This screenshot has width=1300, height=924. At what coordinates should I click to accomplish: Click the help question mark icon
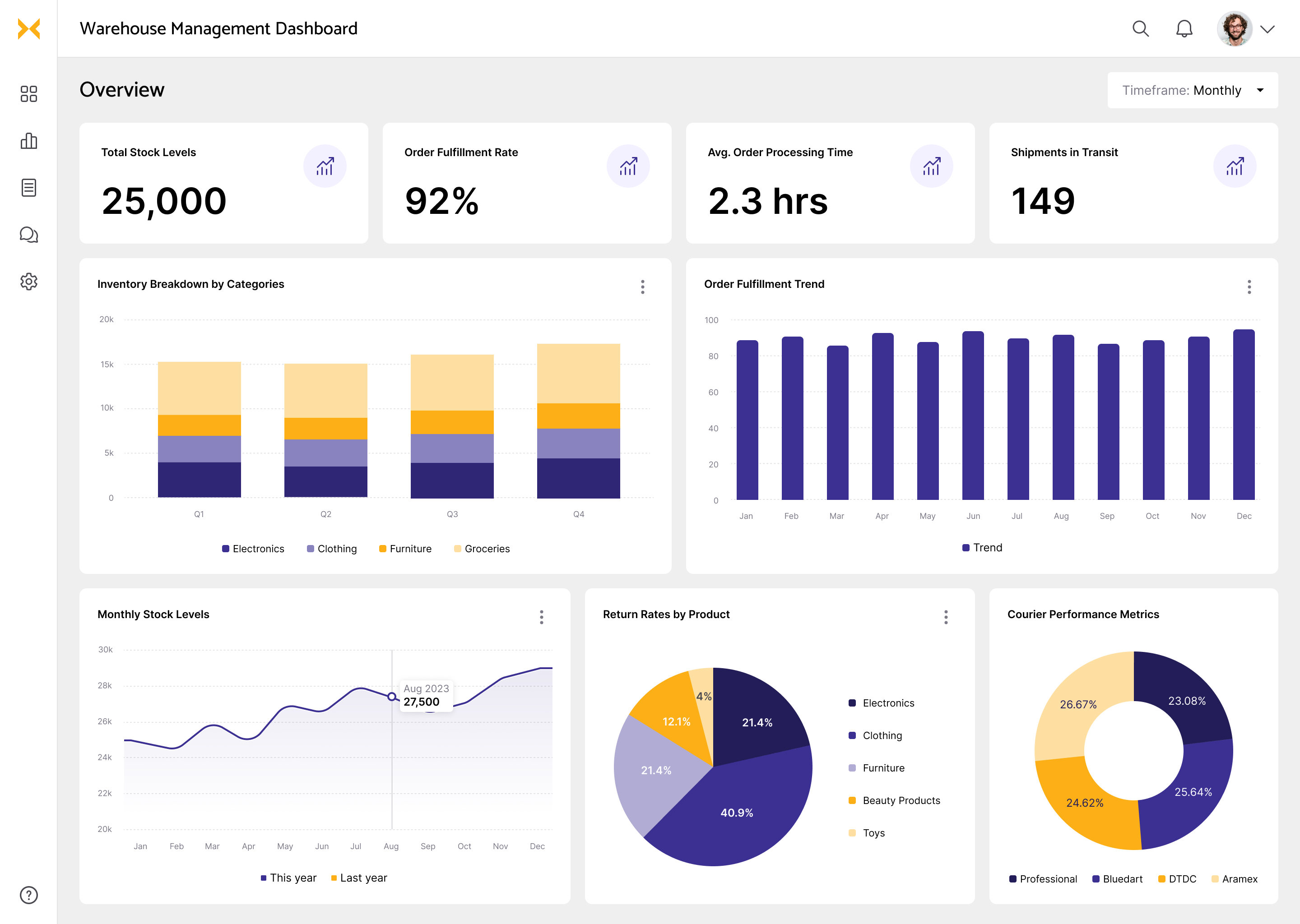pos(28,895)
